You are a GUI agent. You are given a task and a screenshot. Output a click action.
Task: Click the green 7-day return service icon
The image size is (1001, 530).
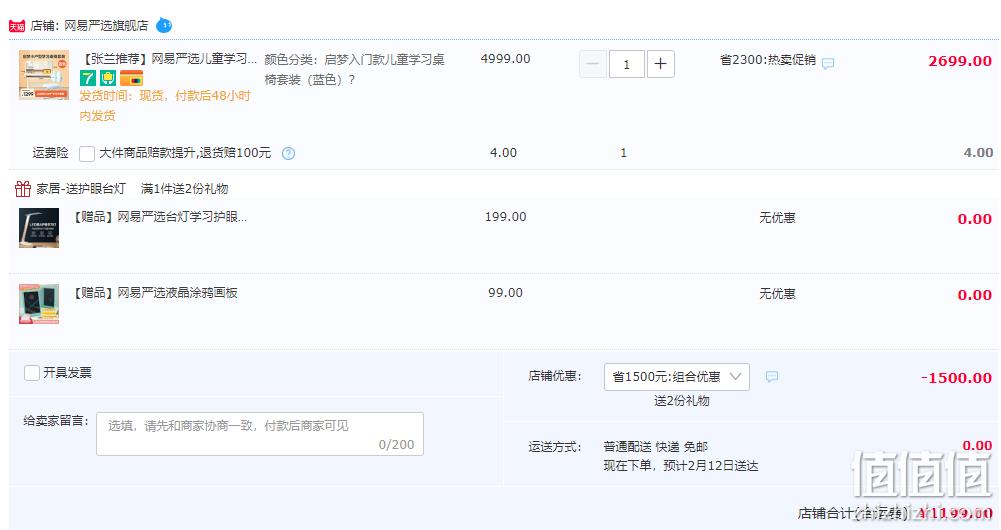(87, 78)
